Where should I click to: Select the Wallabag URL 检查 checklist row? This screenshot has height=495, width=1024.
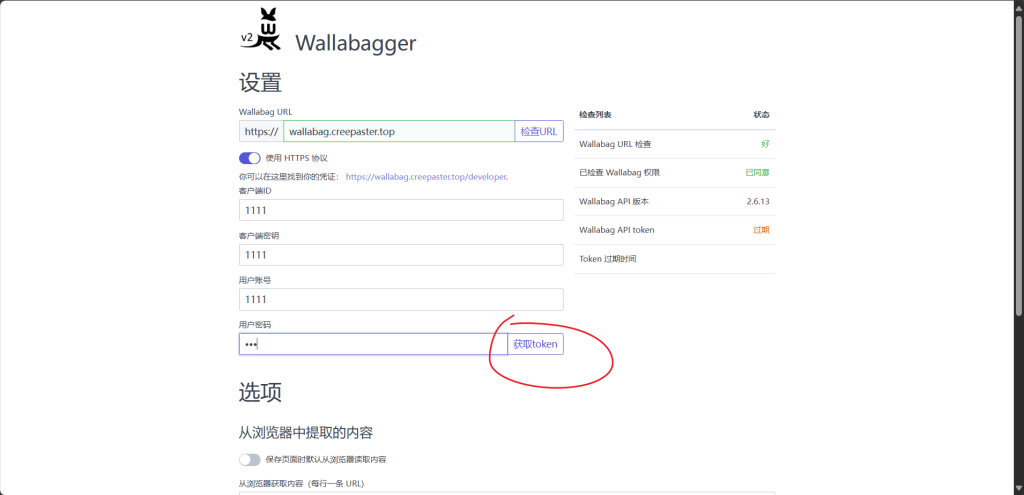[676, 145]
